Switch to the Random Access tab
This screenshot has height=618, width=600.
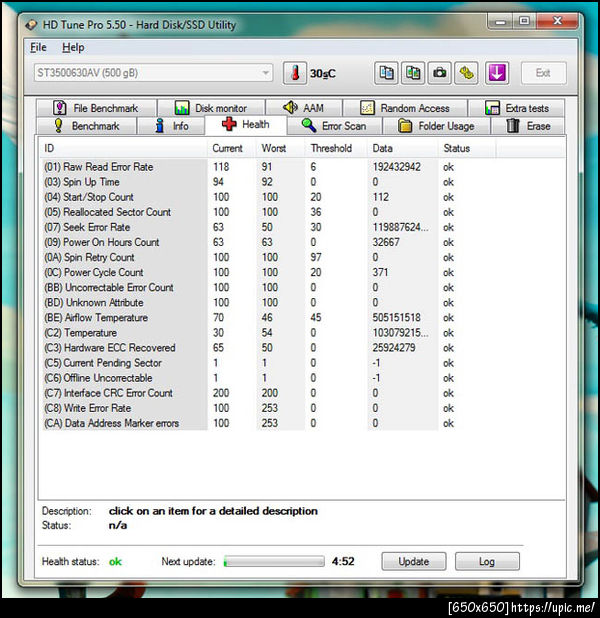click(x=405, y=108)
